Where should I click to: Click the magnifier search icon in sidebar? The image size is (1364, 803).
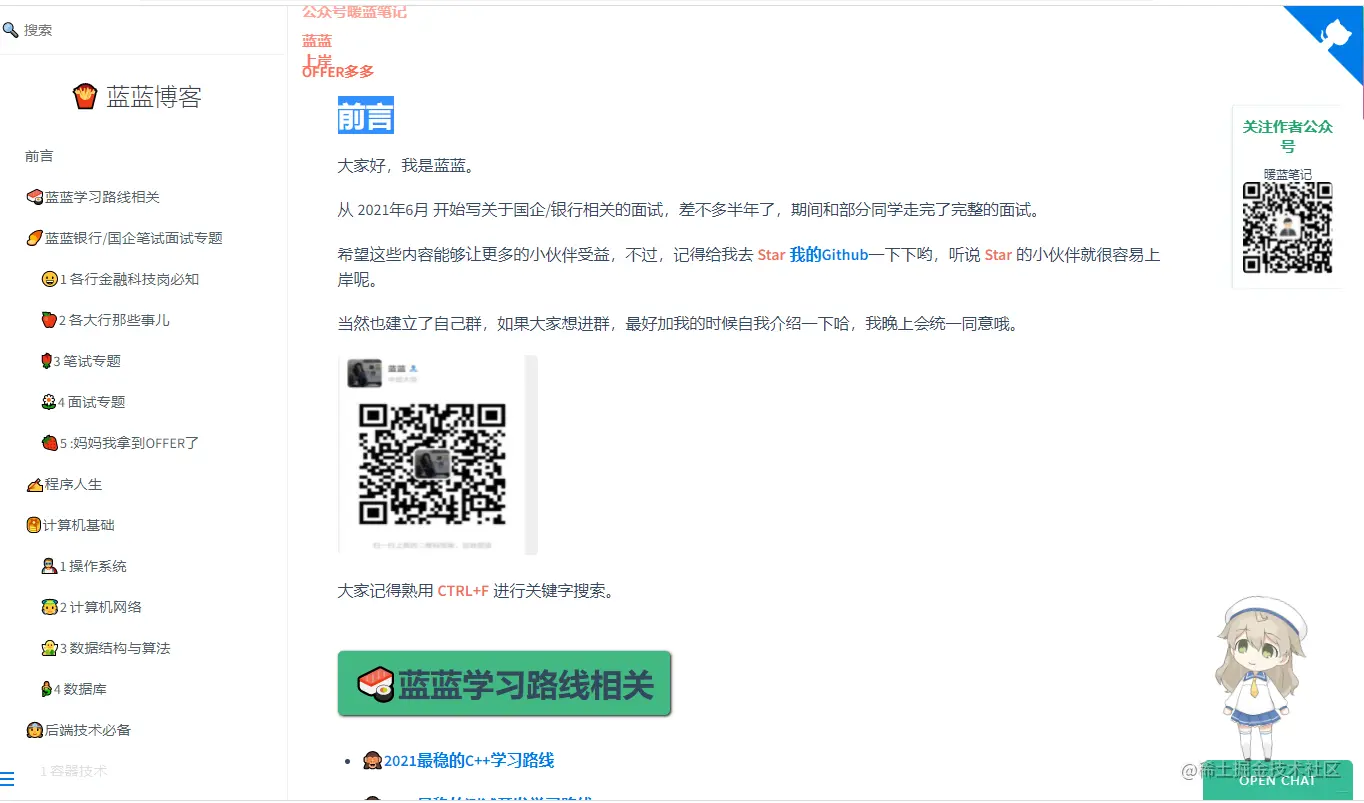point(13,28)
